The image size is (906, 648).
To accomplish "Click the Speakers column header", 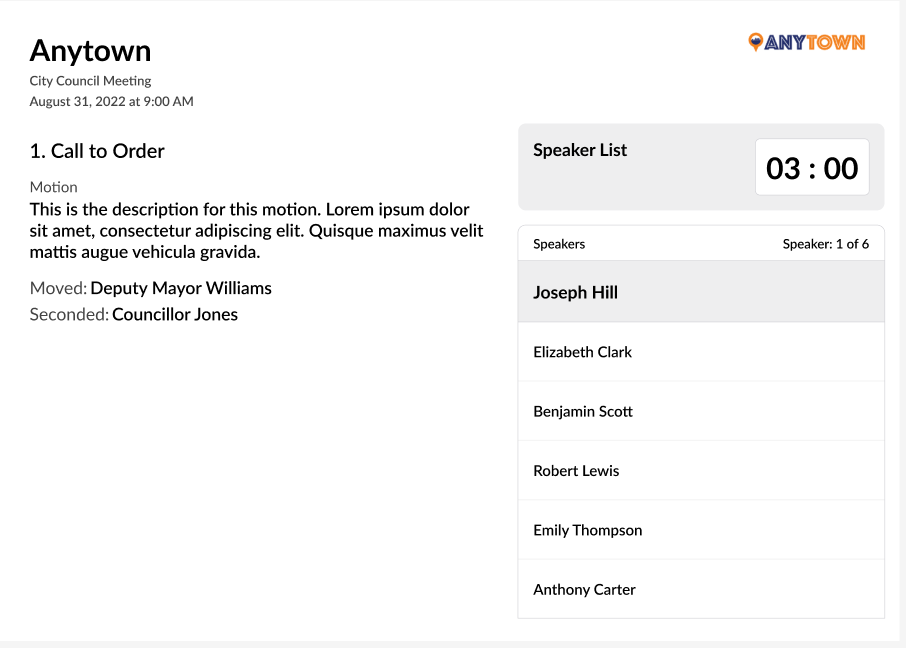I will click(x=559, y=244).
